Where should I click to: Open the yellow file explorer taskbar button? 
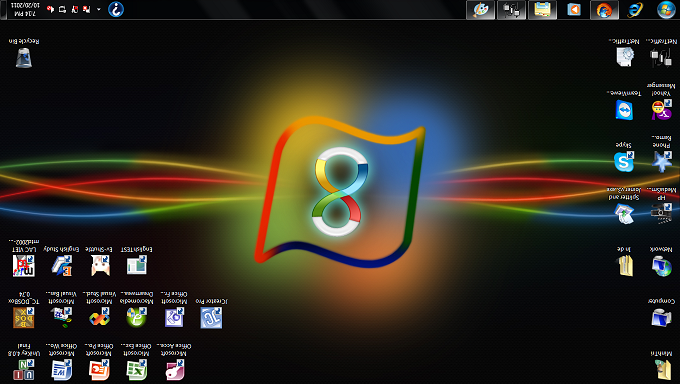tap(542, 10)
